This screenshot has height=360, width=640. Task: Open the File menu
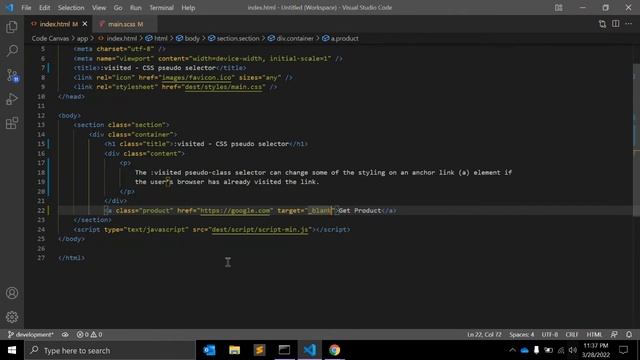26,8
